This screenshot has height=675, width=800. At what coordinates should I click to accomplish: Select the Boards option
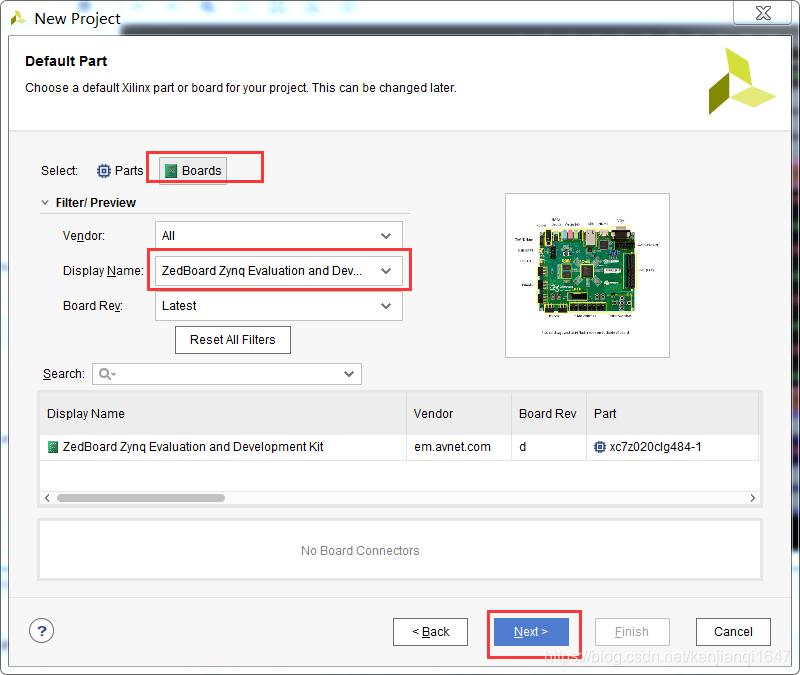(x=193, y=170)
